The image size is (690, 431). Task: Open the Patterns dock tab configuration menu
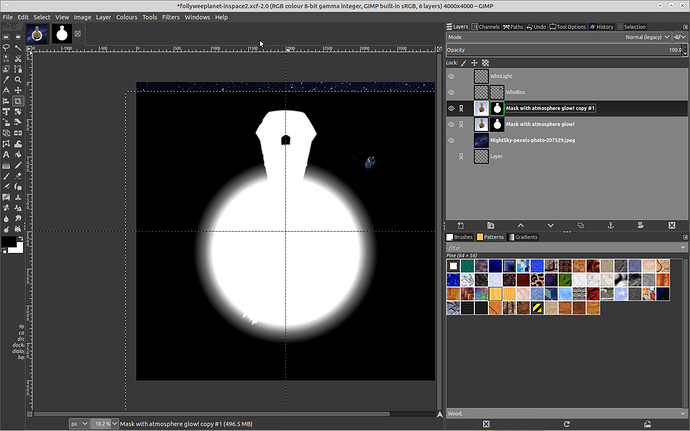(685, 237)
